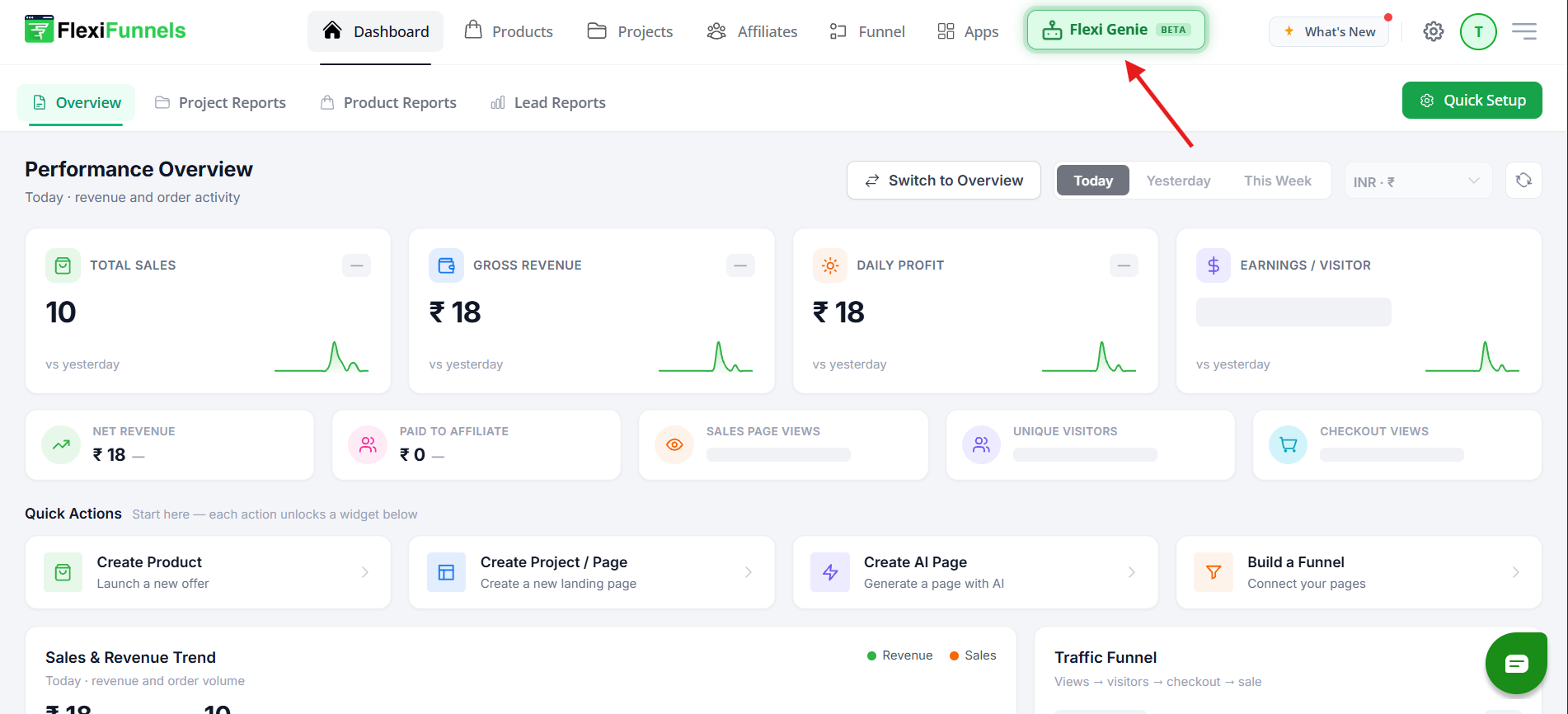Click the Unique Visitors users icon
The image size is (1568, 714).
[981, 444]
